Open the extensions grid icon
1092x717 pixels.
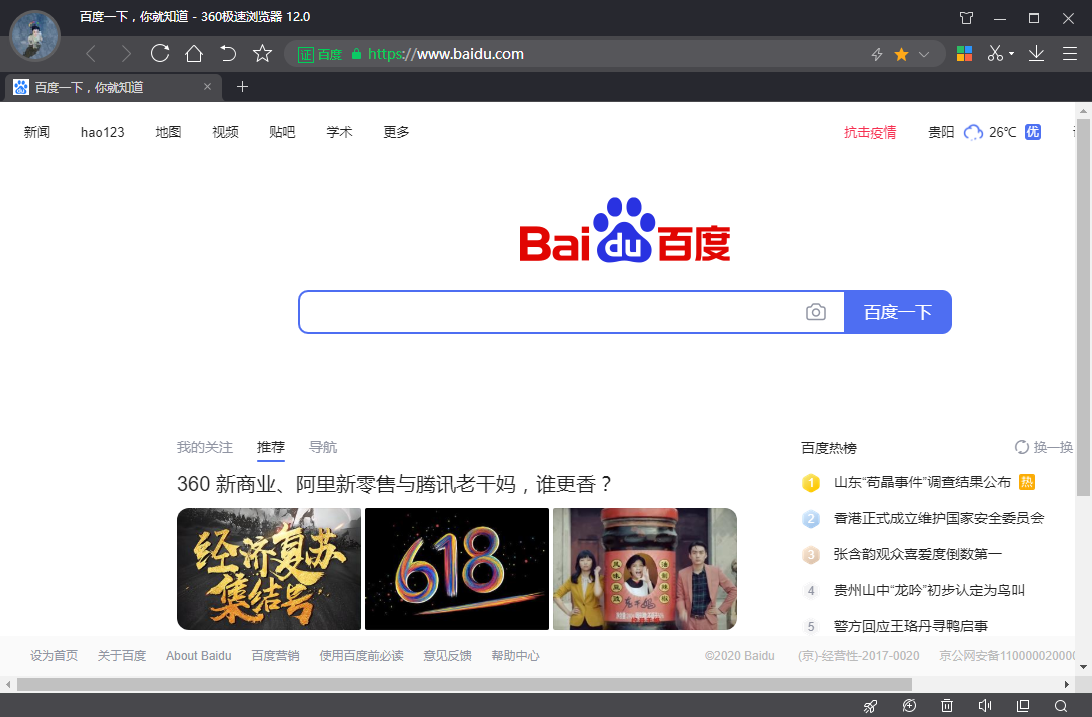(x=964, y=53)
